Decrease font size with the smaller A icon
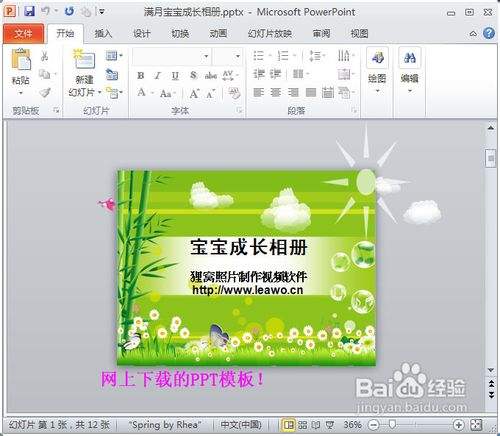This screenshot has width=500, height=436. (x=211, y=94)
